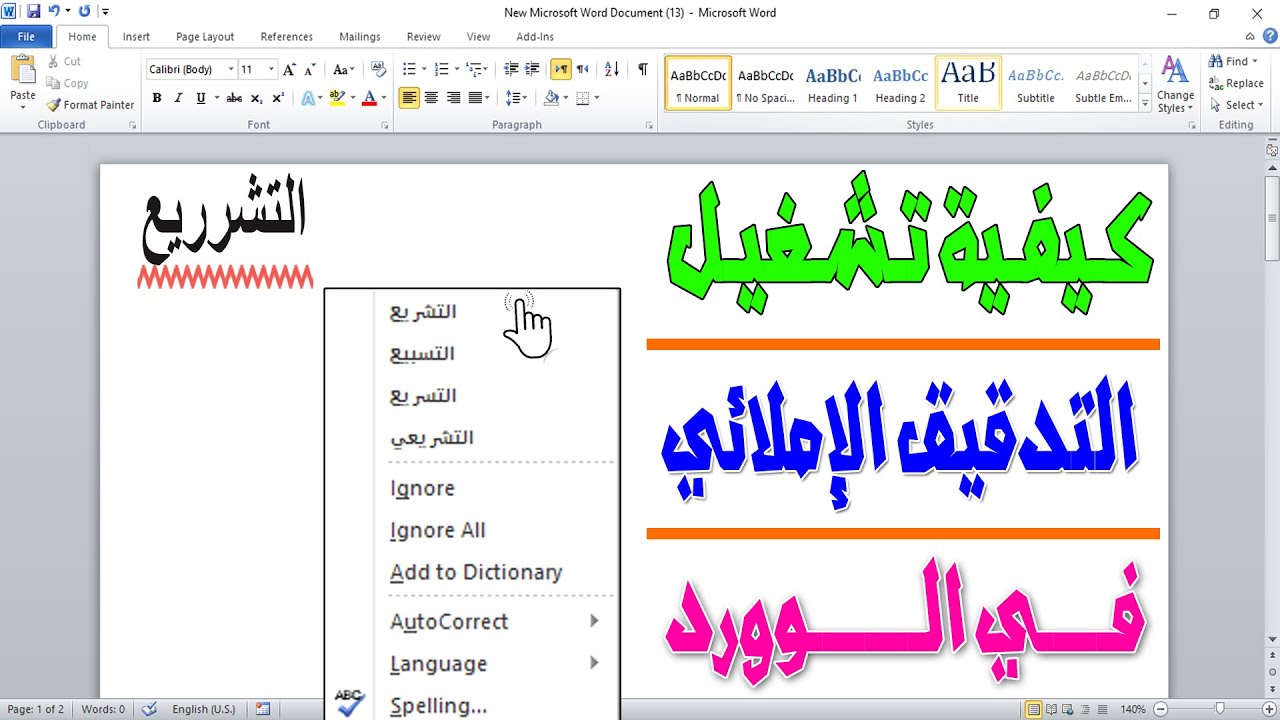Click Shrink Font button
The image size is (1280, 720).
(x=309, y=69)
